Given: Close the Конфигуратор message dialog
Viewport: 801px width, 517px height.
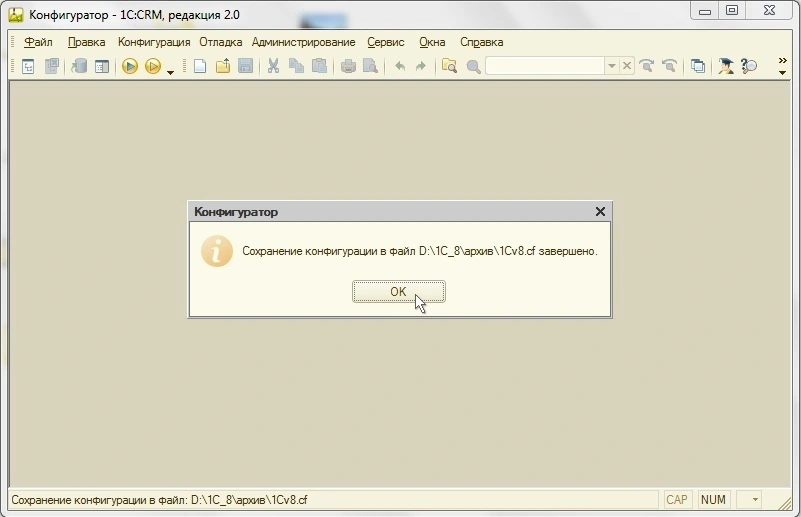Looking at the screenshot, I should (600, 212).
